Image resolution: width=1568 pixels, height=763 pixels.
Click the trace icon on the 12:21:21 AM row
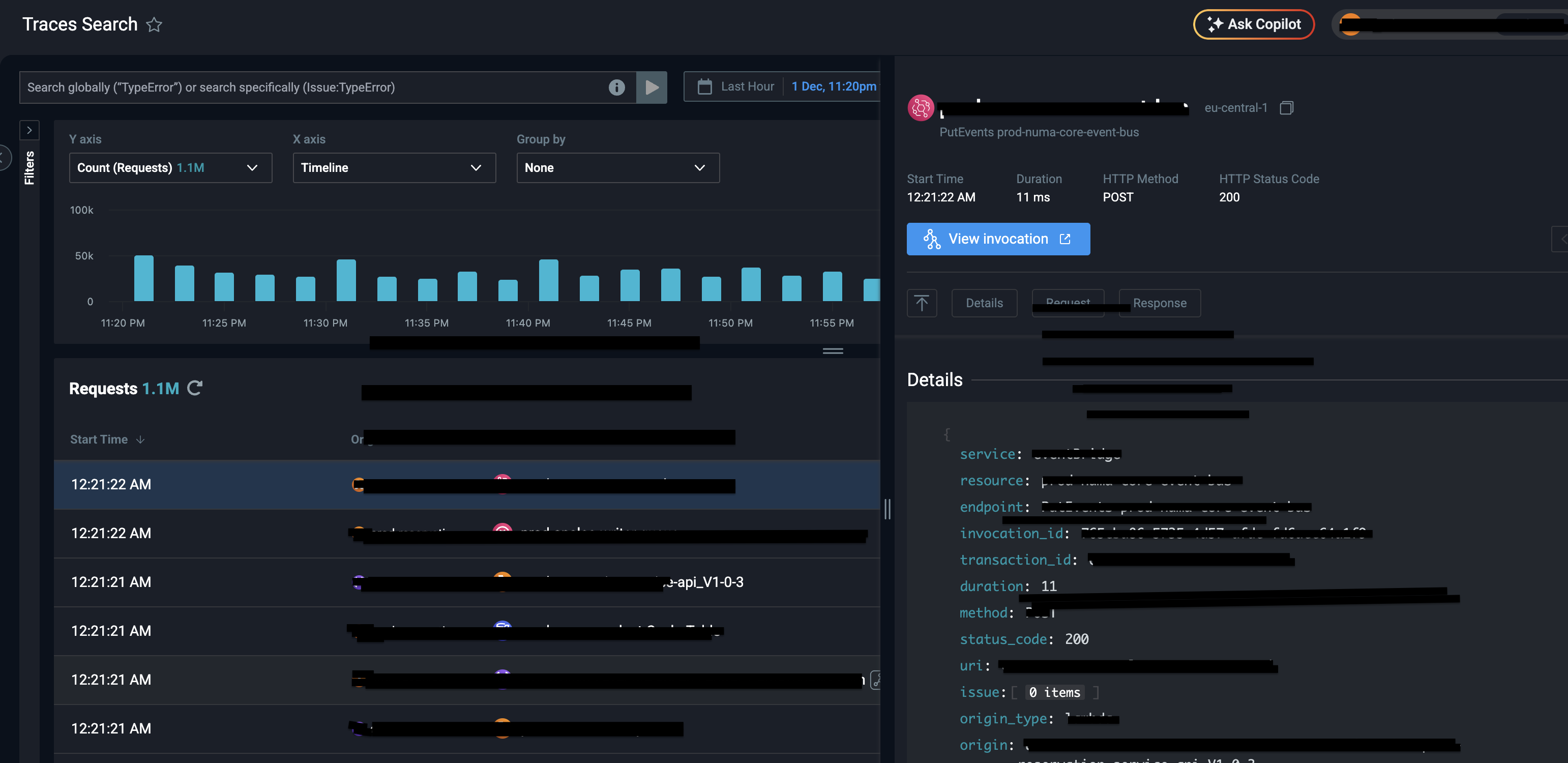click(876, 680)
